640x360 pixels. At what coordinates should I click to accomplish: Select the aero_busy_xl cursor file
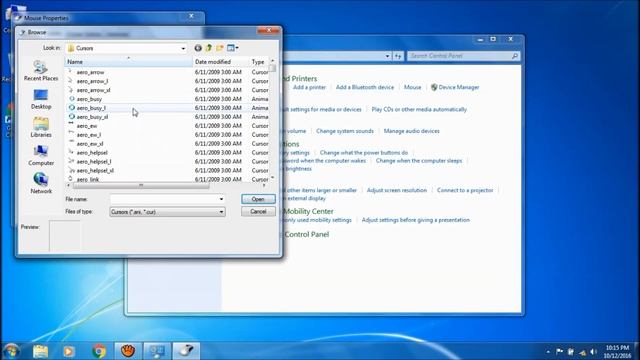[x=92, y=117]
